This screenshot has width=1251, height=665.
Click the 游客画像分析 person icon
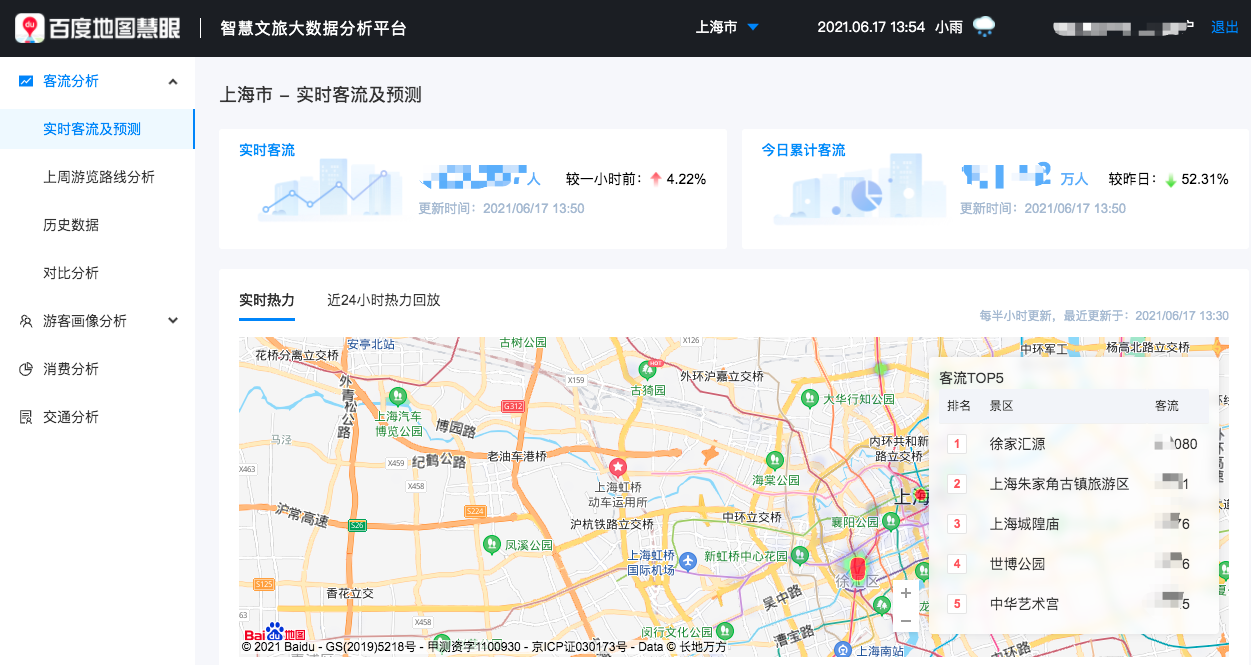click(26, 321)
